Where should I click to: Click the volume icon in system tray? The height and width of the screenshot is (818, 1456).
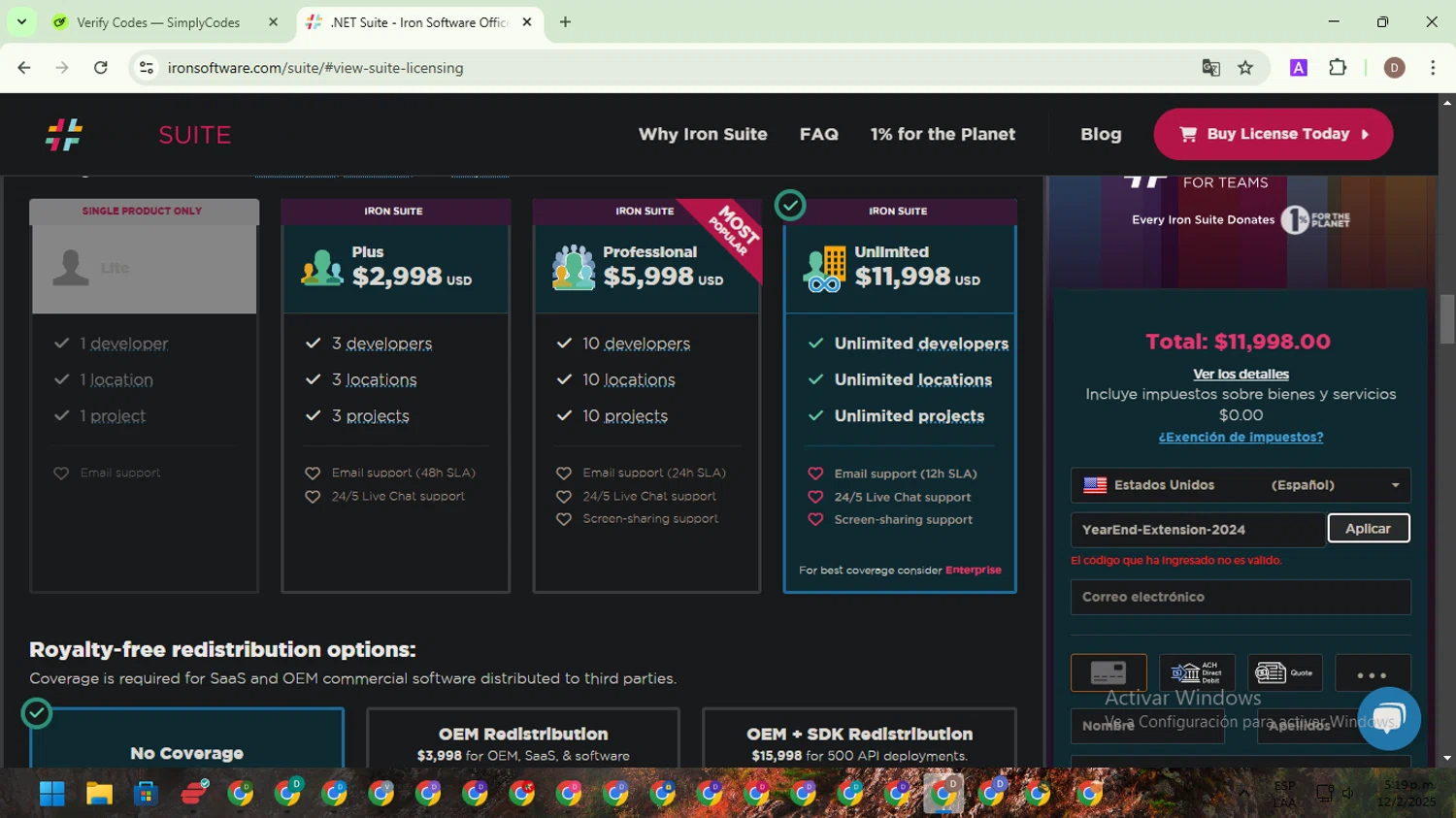(x=1348, y=794)
